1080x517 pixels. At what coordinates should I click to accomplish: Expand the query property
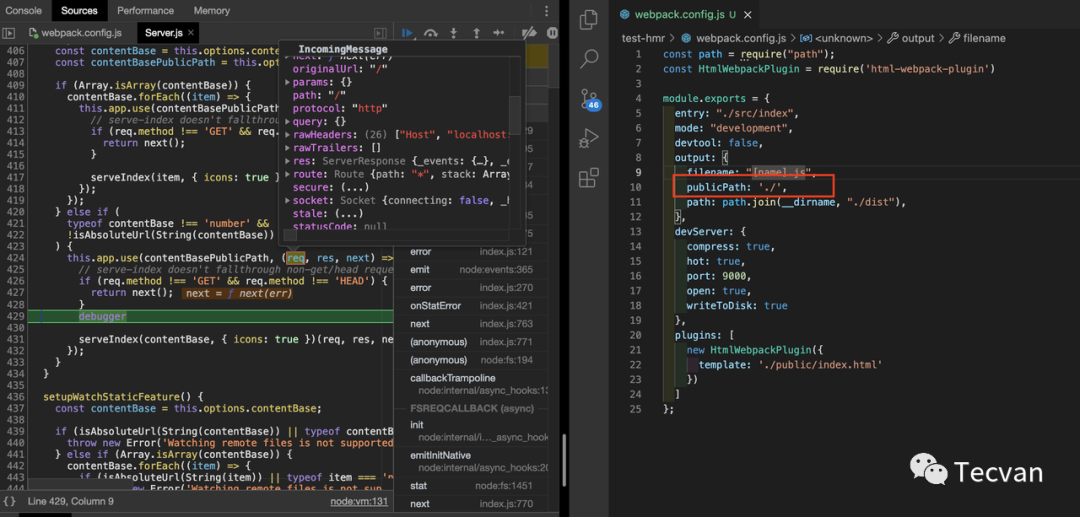288,121
